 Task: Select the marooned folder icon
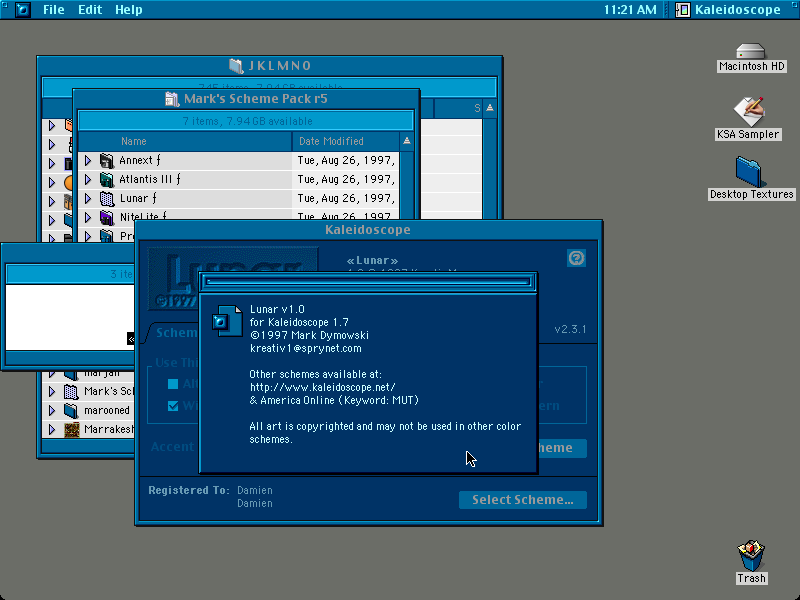pos(71,411)
